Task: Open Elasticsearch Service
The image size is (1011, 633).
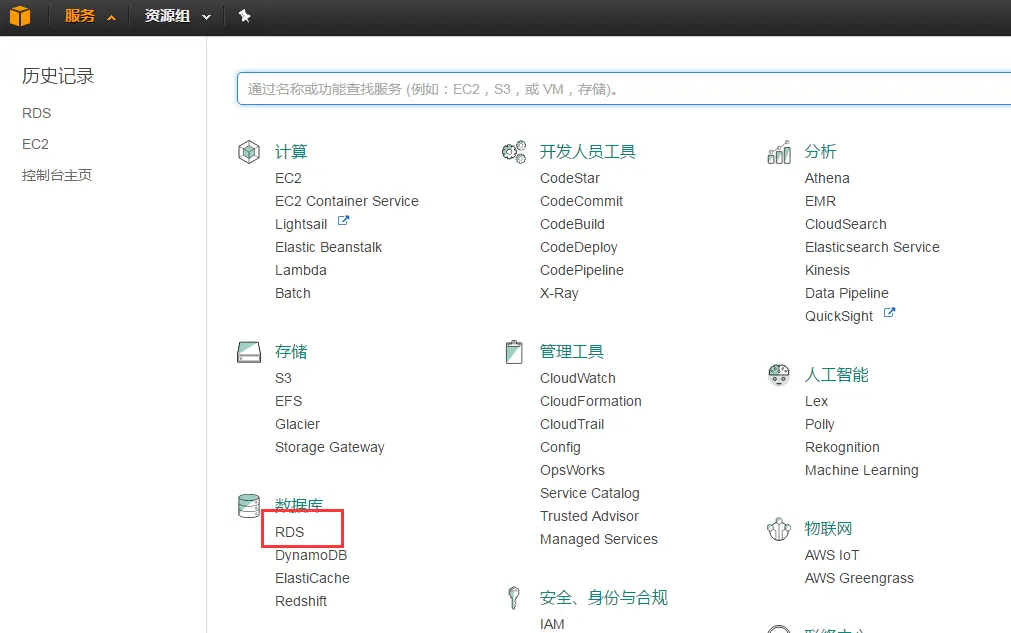Action: [872, 248]
